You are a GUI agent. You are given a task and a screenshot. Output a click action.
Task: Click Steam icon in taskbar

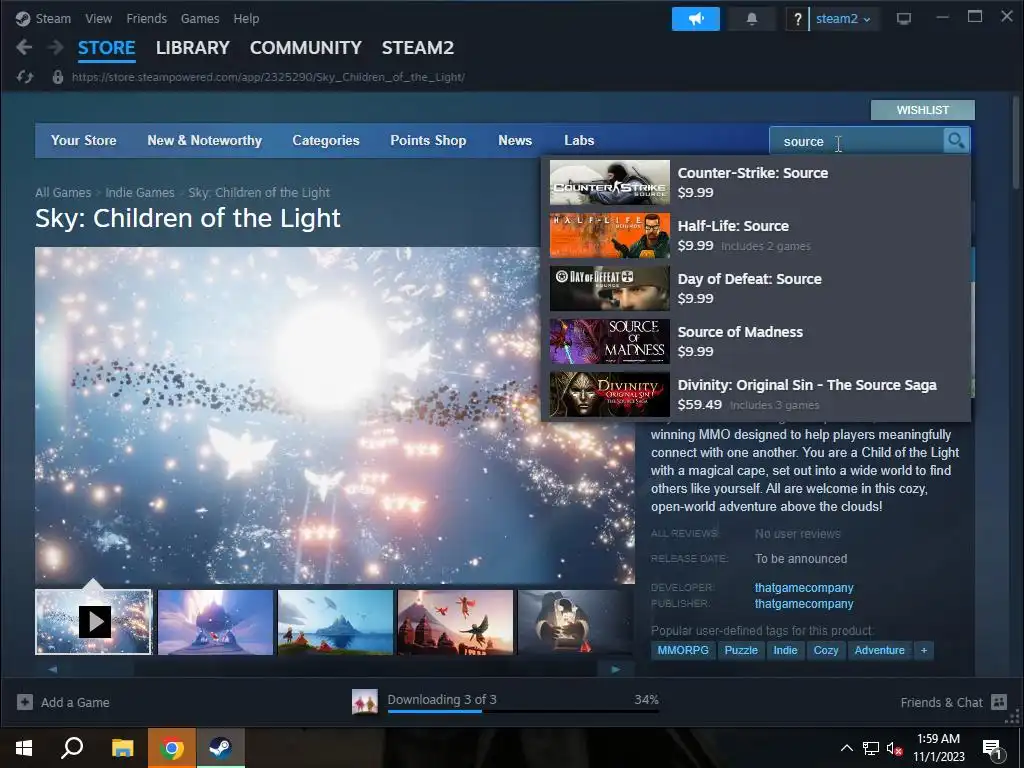coord(221,748)
